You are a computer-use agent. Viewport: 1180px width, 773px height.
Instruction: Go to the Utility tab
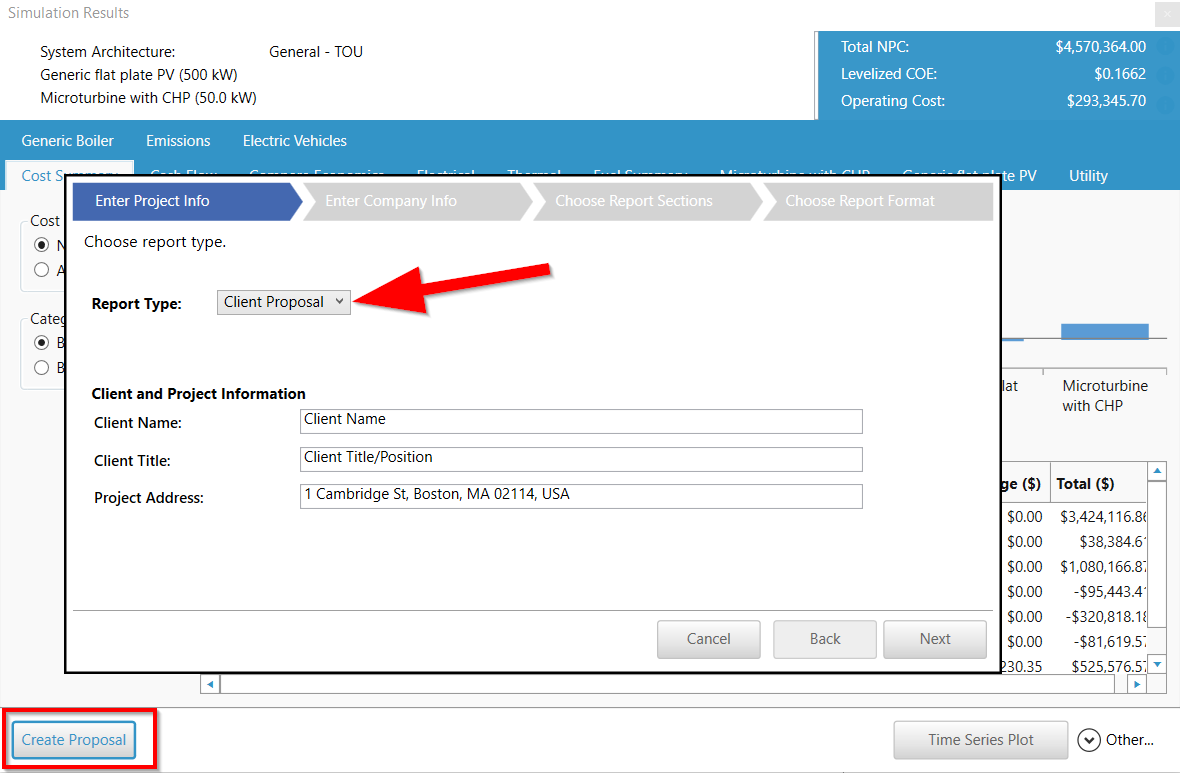point(1088,176)
